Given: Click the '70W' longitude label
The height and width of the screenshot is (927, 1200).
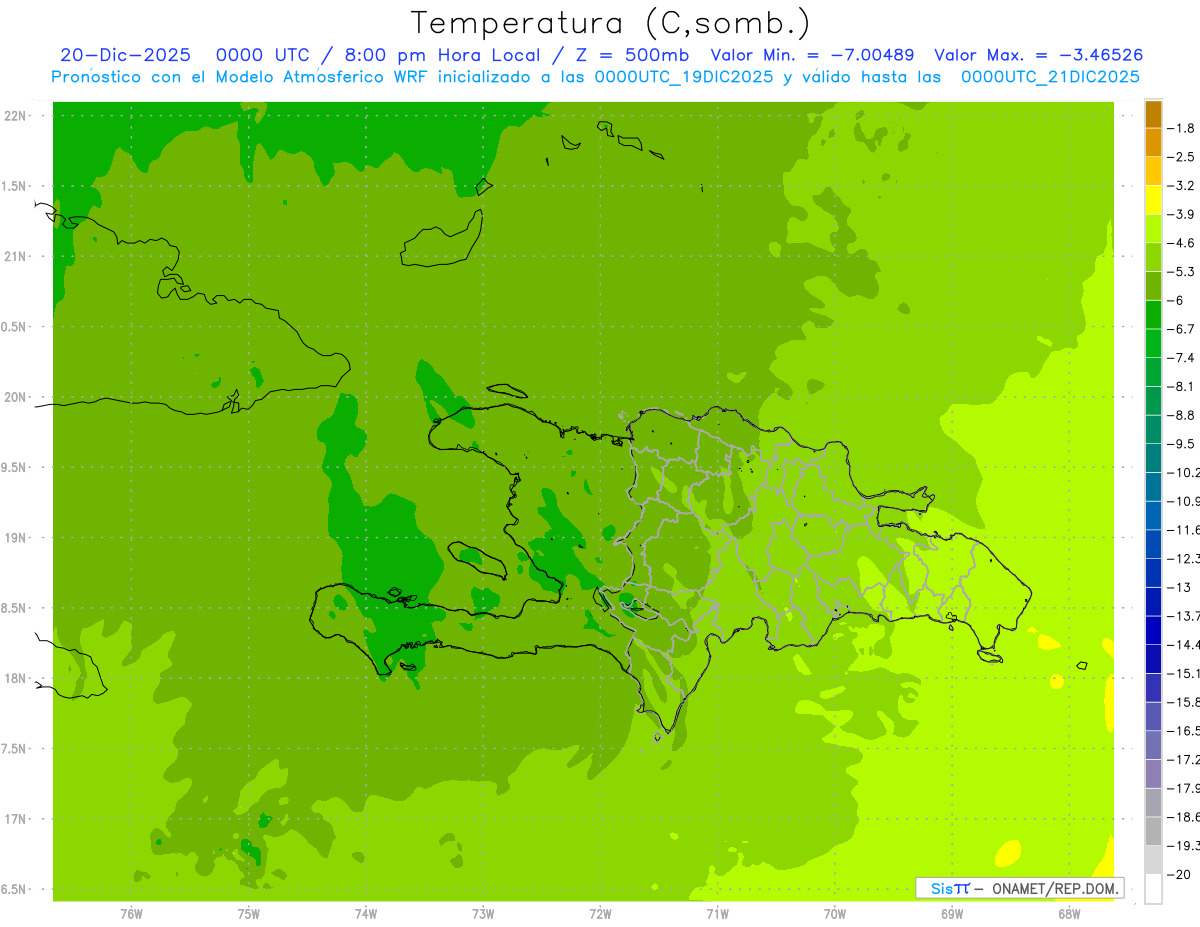Looking at the screenshot, I should tap(834, 914).
